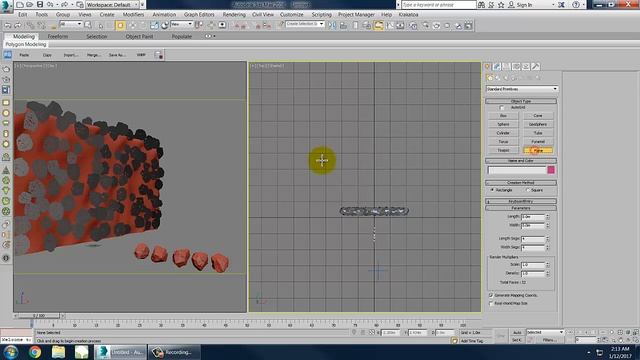Image resolution: width=640 pixels, height=360 pixels.
Task: Click the Recording app in taskbar
Action: [x=173, y=352]
